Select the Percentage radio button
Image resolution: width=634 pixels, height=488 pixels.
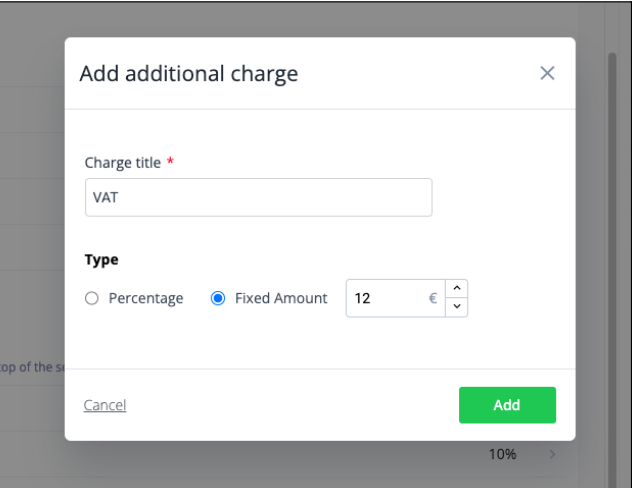(92, 298)
